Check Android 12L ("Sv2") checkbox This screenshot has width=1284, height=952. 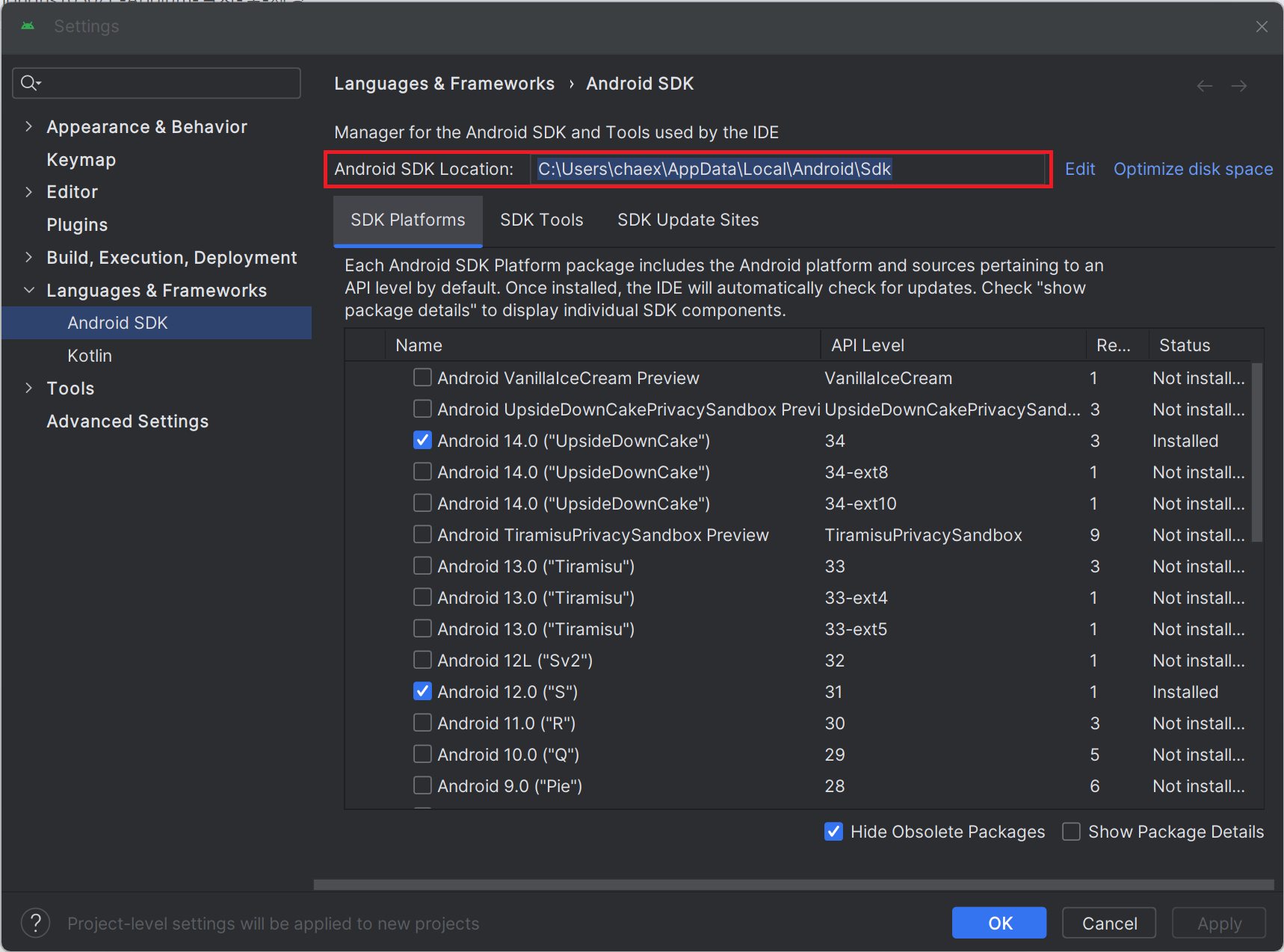tap(422, 660)
